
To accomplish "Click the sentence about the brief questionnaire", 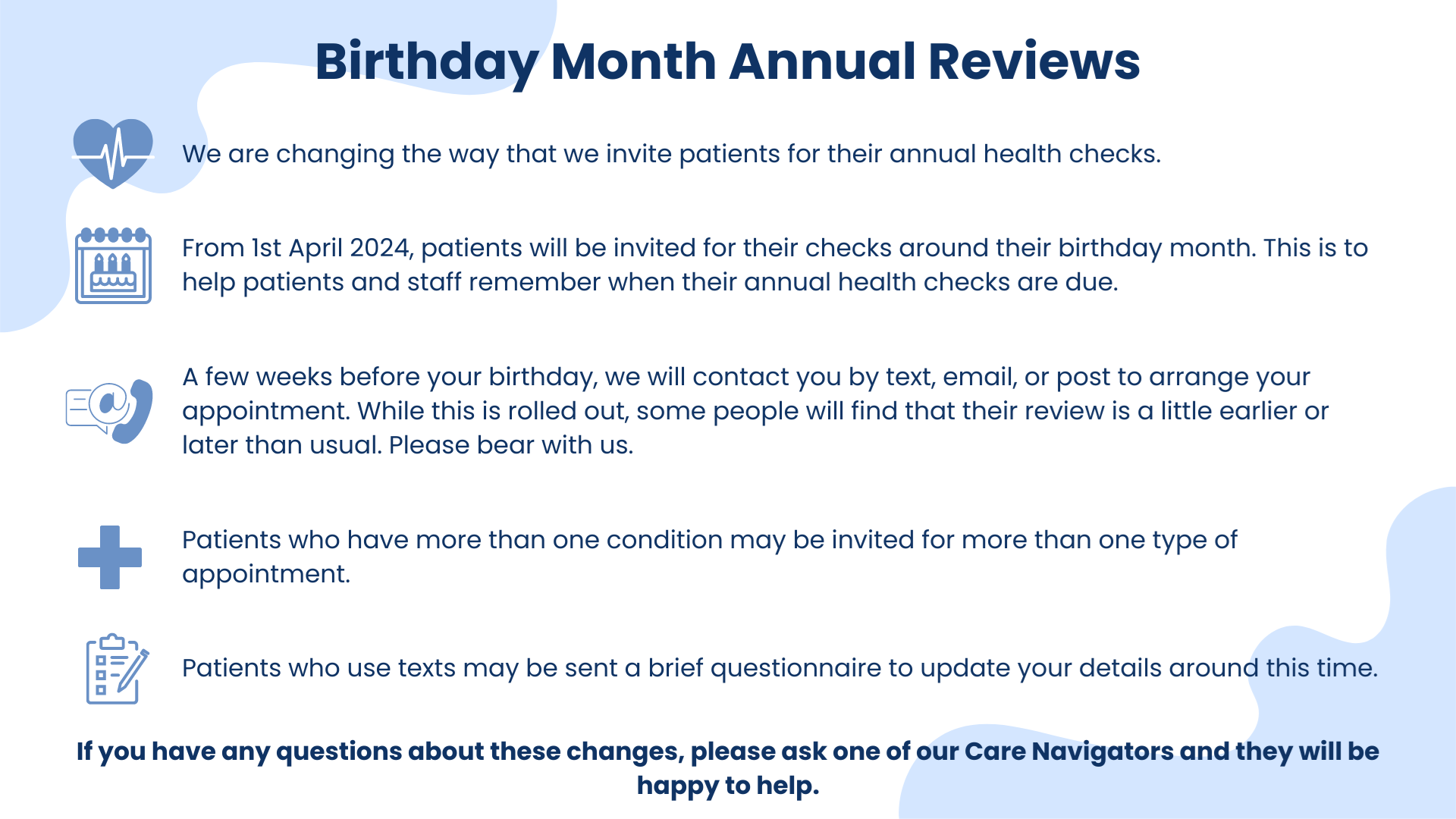I will 780,668.
